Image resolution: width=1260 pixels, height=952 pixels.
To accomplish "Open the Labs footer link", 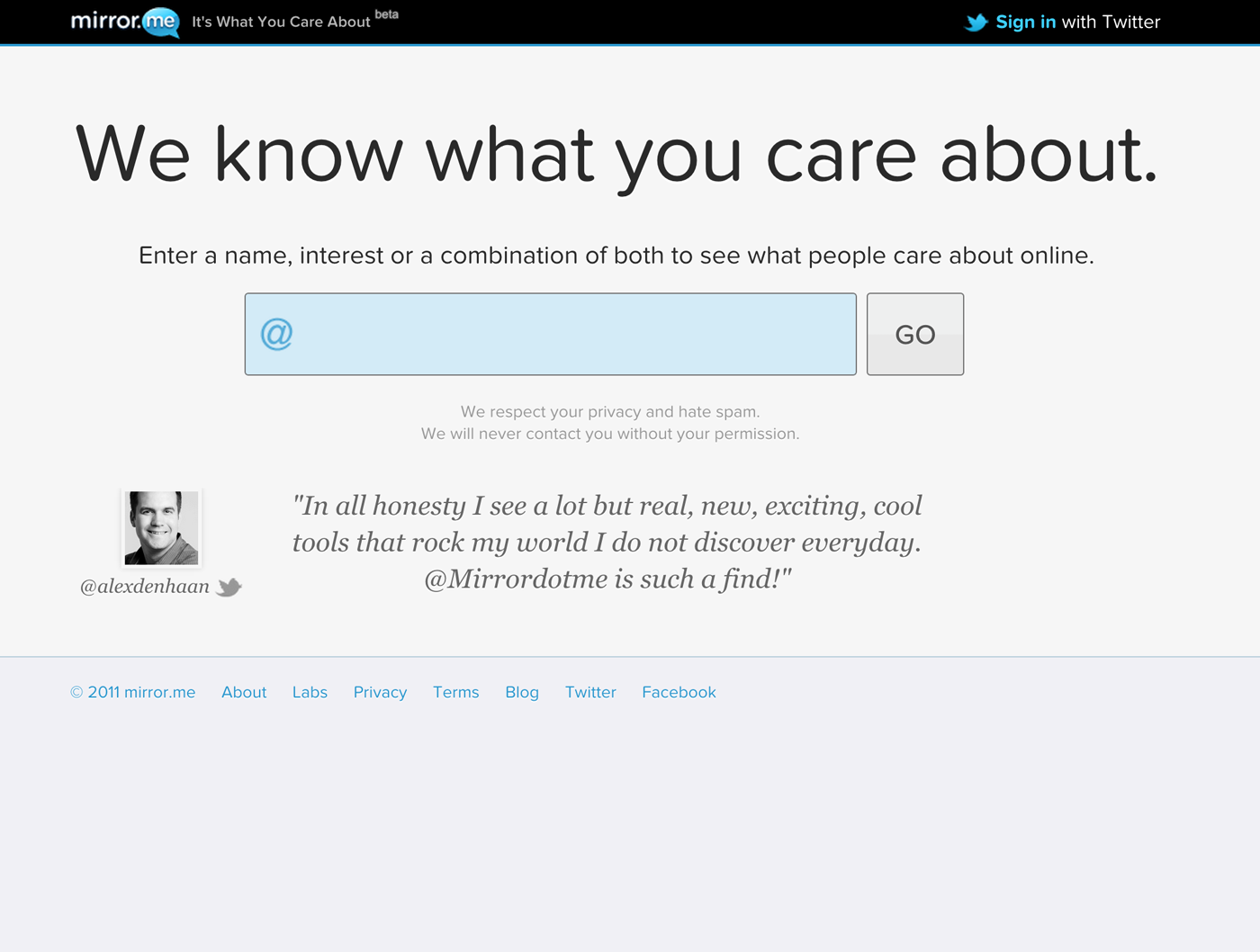I will pyautogui.click(x=310, y=692).
